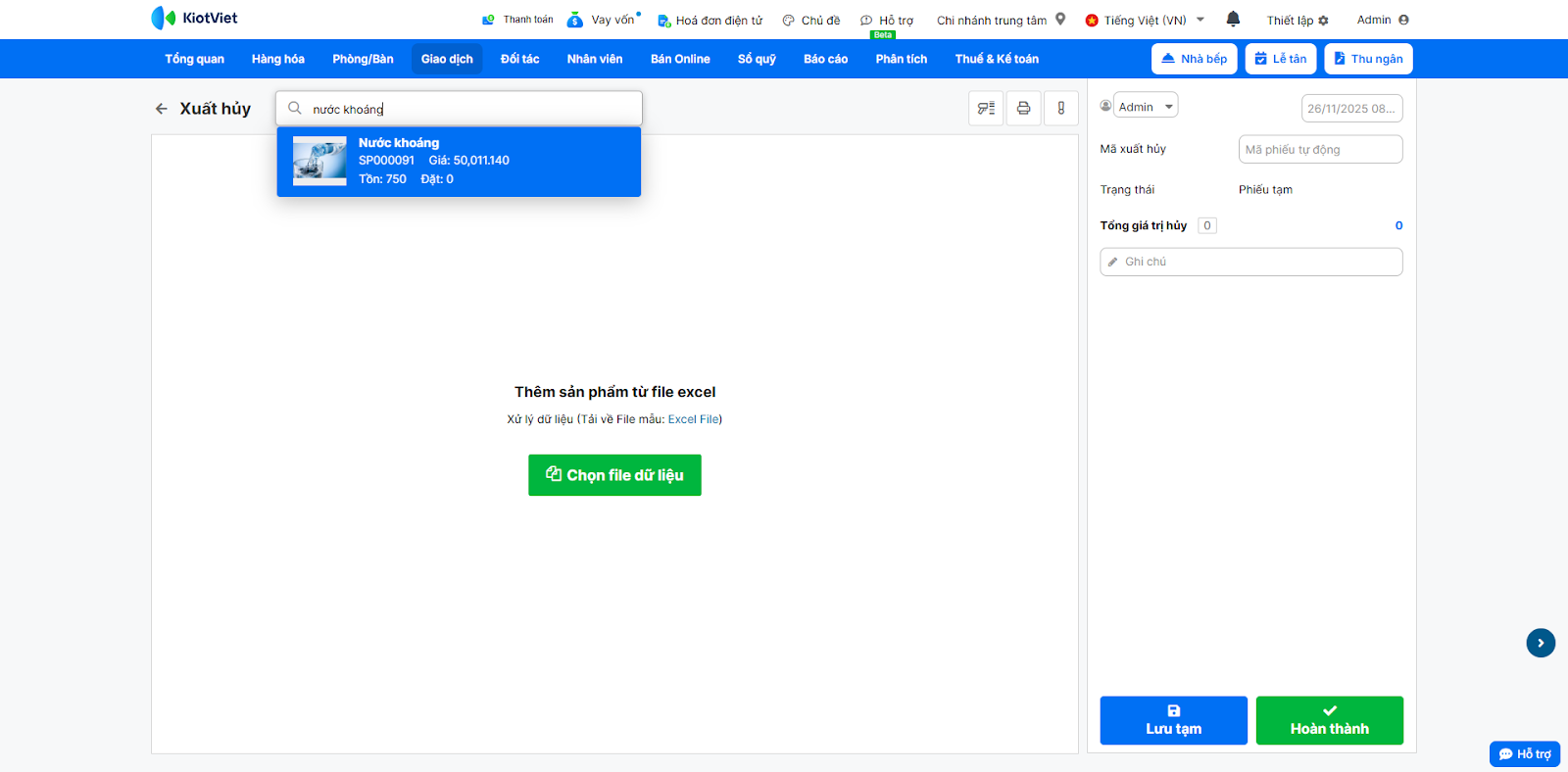Open the floating Hỗ trợ chat button
The width and height of the screenshot is (1568, 772).
point(1525,754)
